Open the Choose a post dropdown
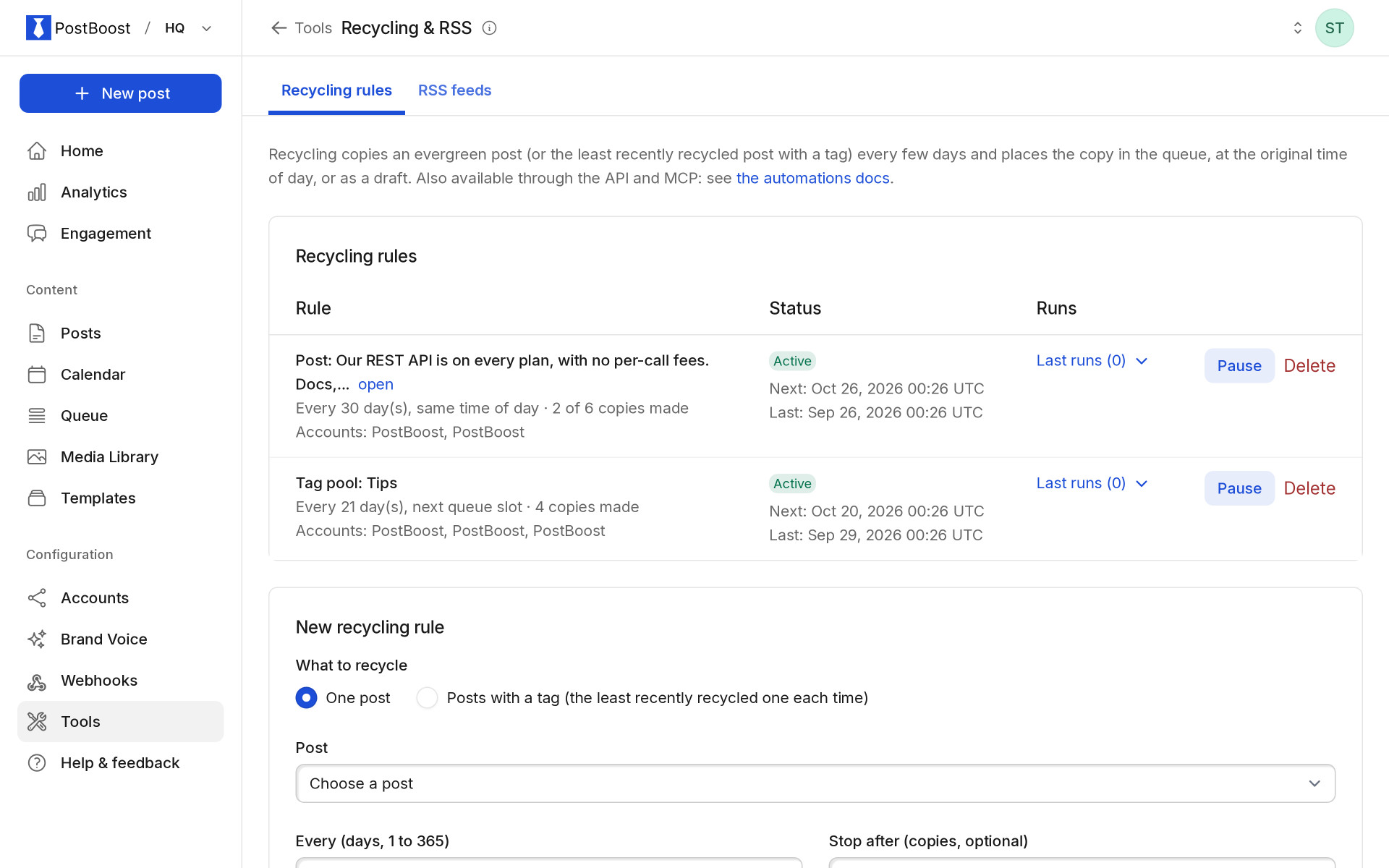 (815, 783)
